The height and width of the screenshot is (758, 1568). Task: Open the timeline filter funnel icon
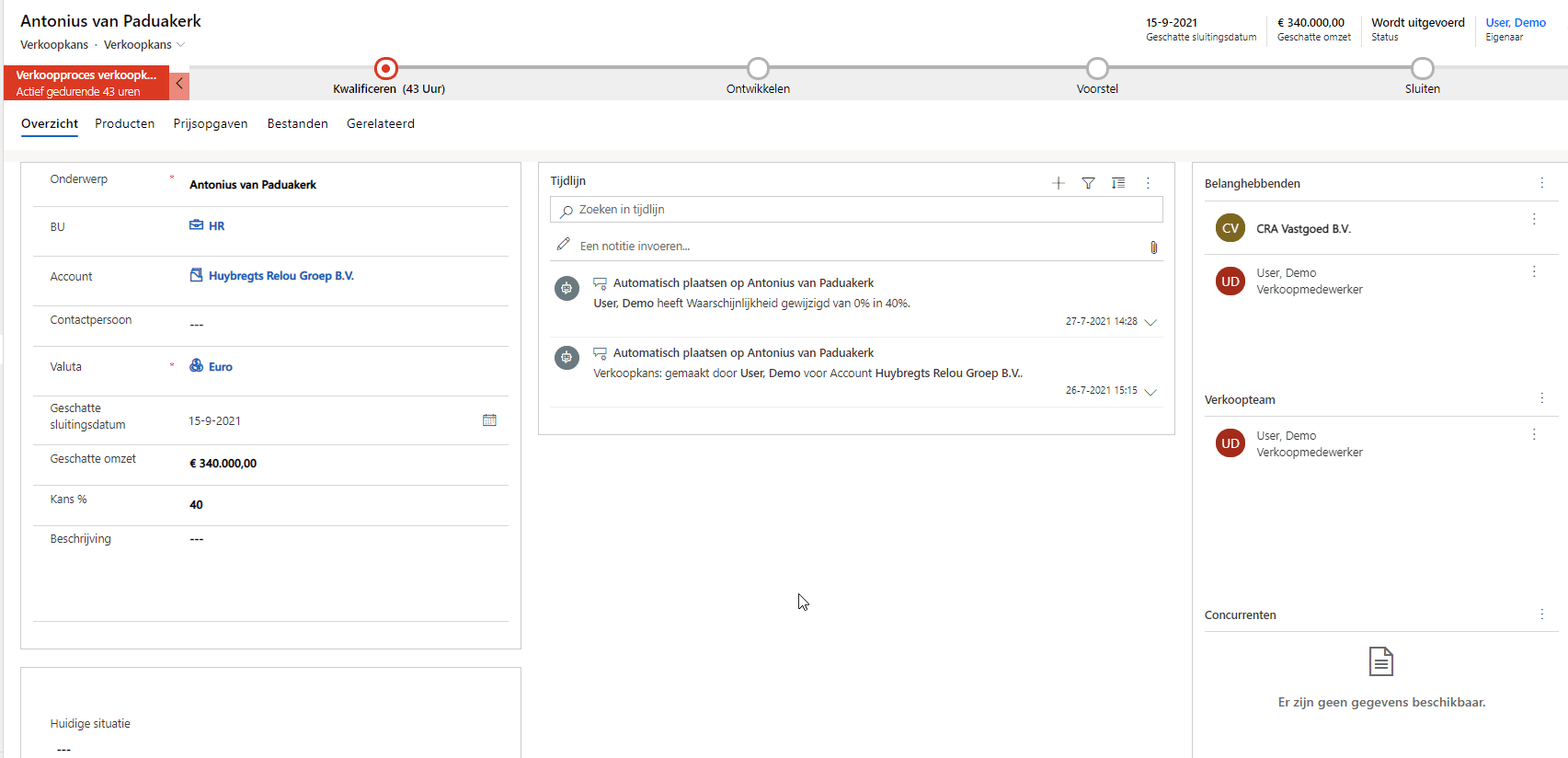tap(1088, 183)
